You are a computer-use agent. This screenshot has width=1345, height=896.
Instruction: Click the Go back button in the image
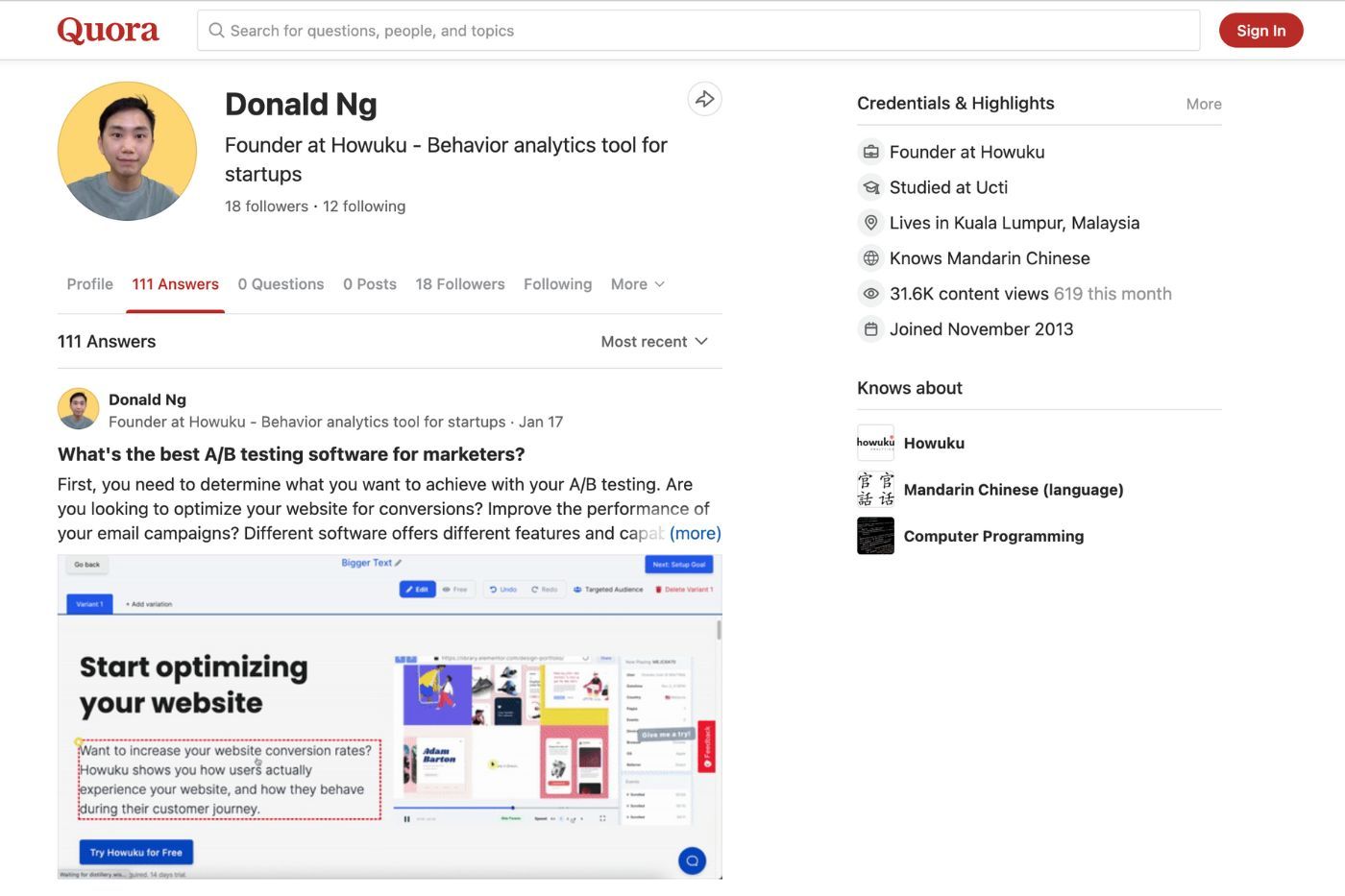pos(87,565)
